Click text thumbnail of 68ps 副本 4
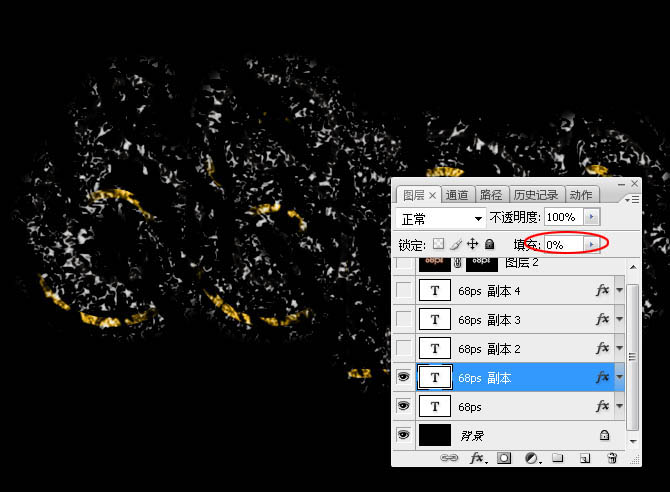Viewport: 670px width, 492px height. pyautogui.click(x=435, y=291)
